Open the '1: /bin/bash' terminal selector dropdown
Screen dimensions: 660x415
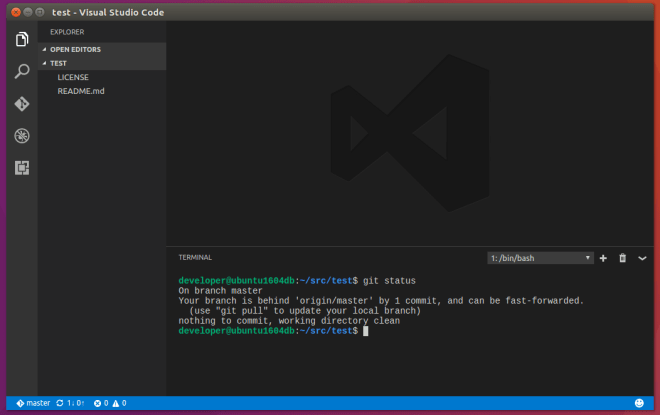pos(540,258)
